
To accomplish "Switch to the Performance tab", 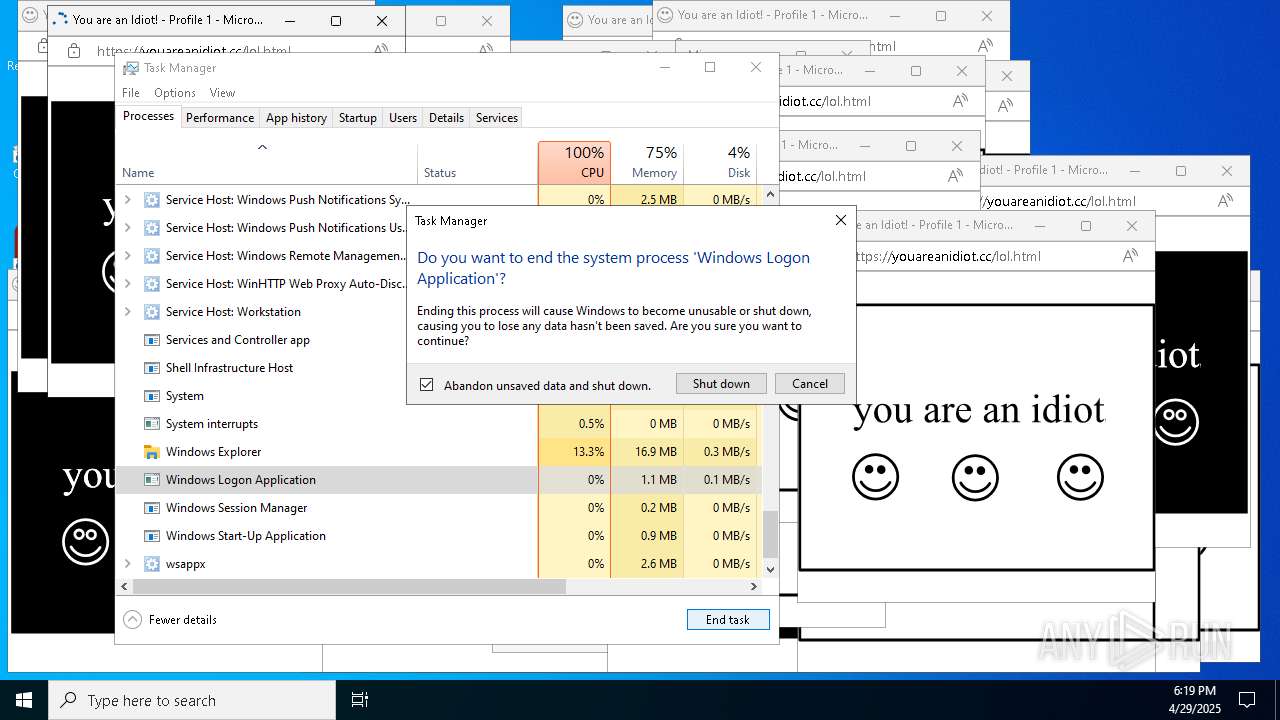I will point(220,117).
